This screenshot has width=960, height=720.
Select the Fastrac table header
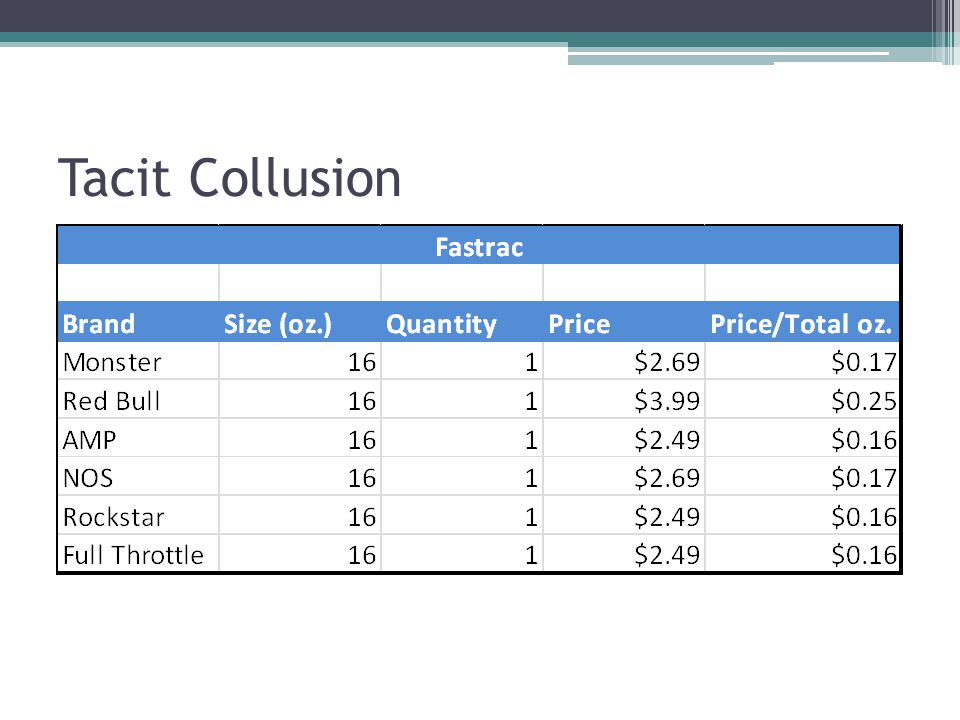479,246
